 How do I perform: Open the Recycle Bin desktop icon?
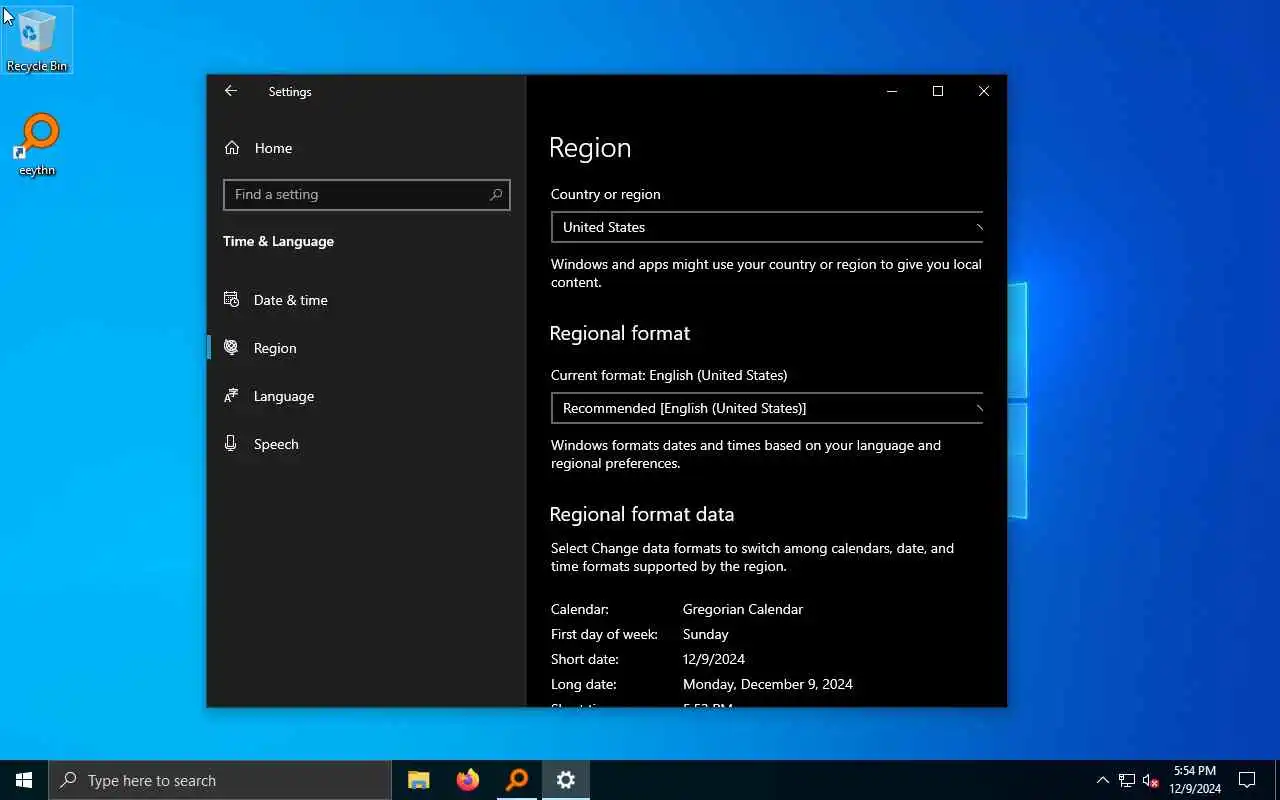(37, 40)
